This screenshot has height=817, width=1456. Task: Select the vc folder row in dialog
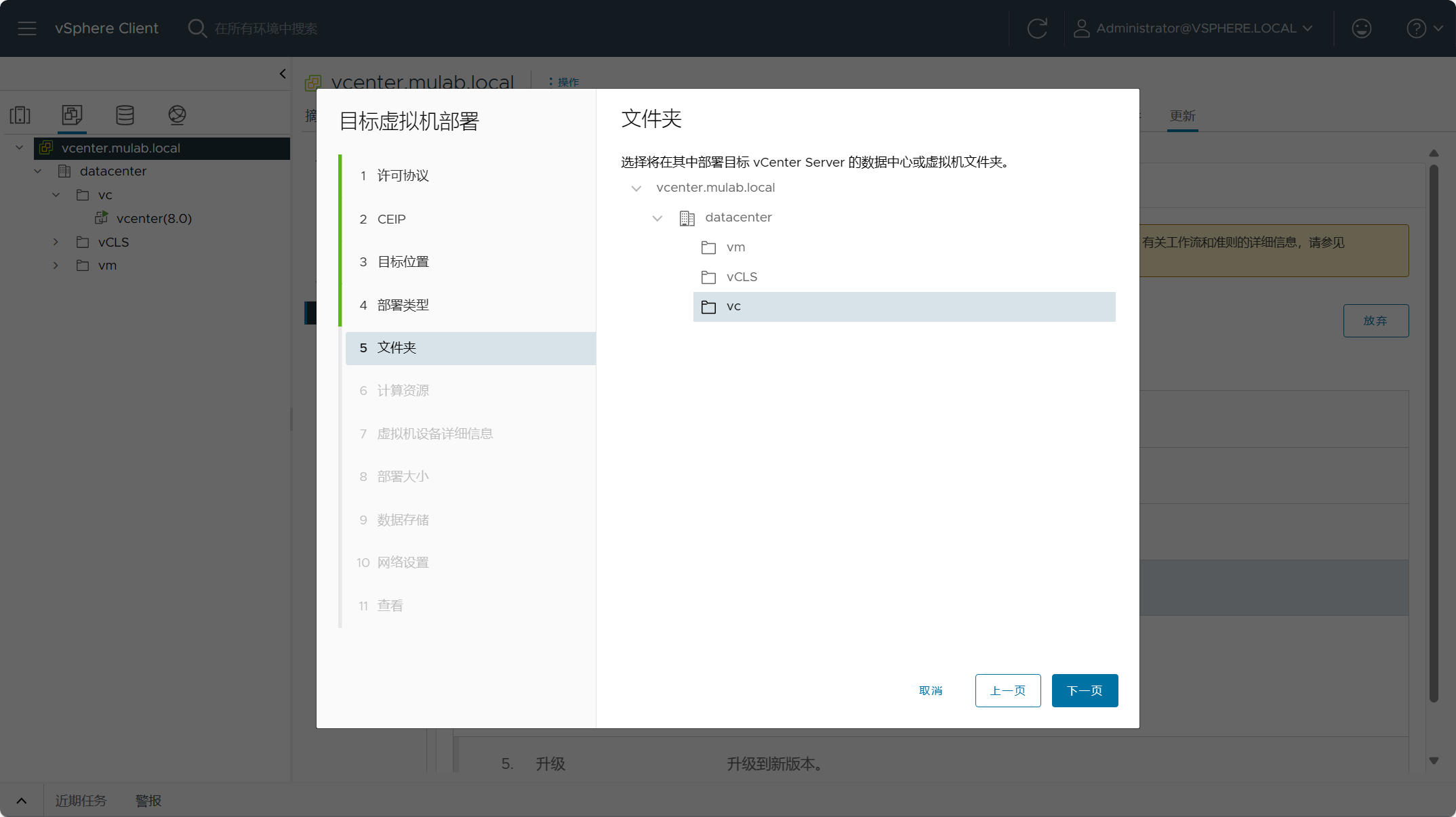coord(904,307)
